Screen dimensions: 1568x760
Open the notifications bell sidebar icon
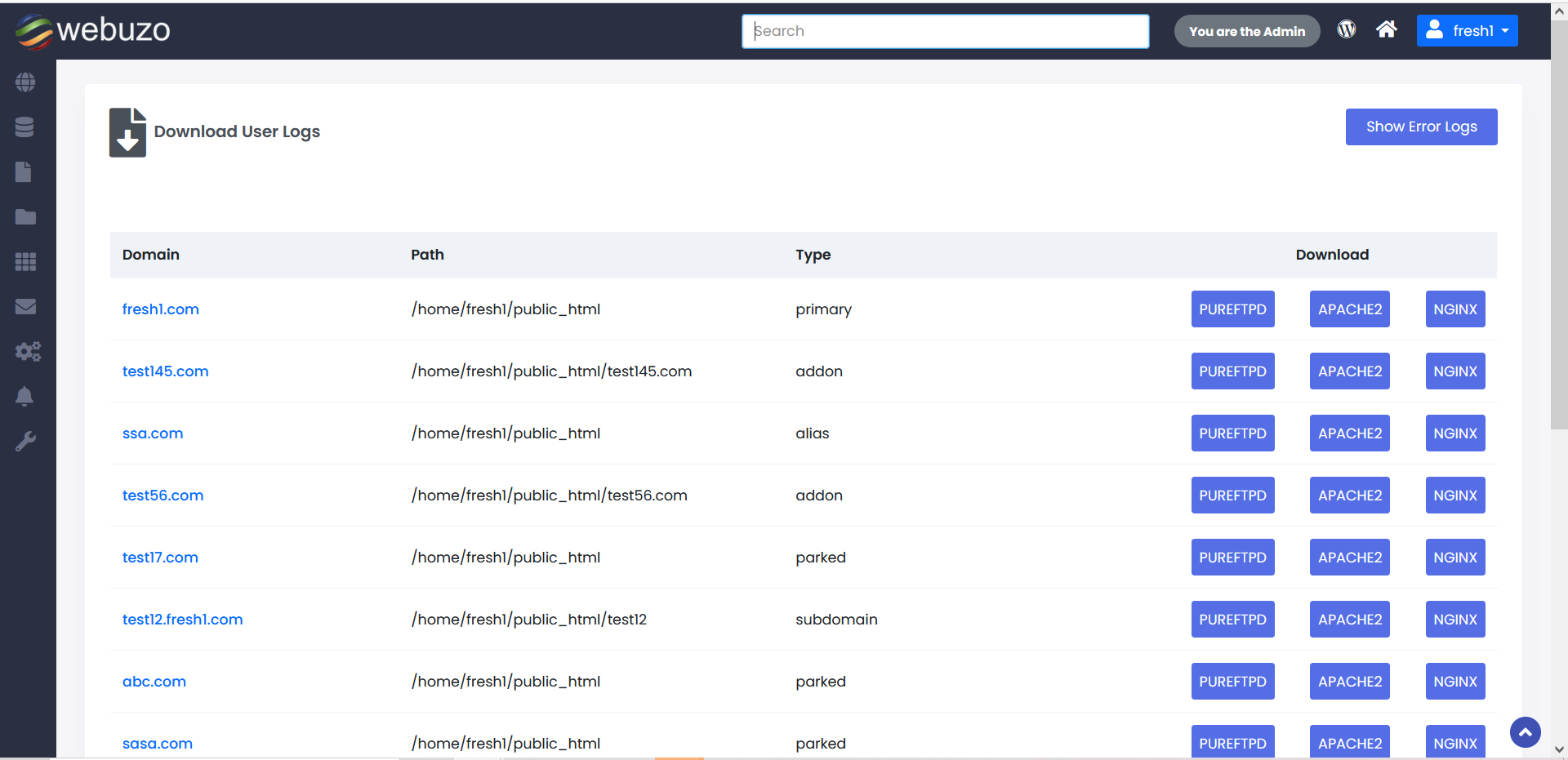(24, 397)
